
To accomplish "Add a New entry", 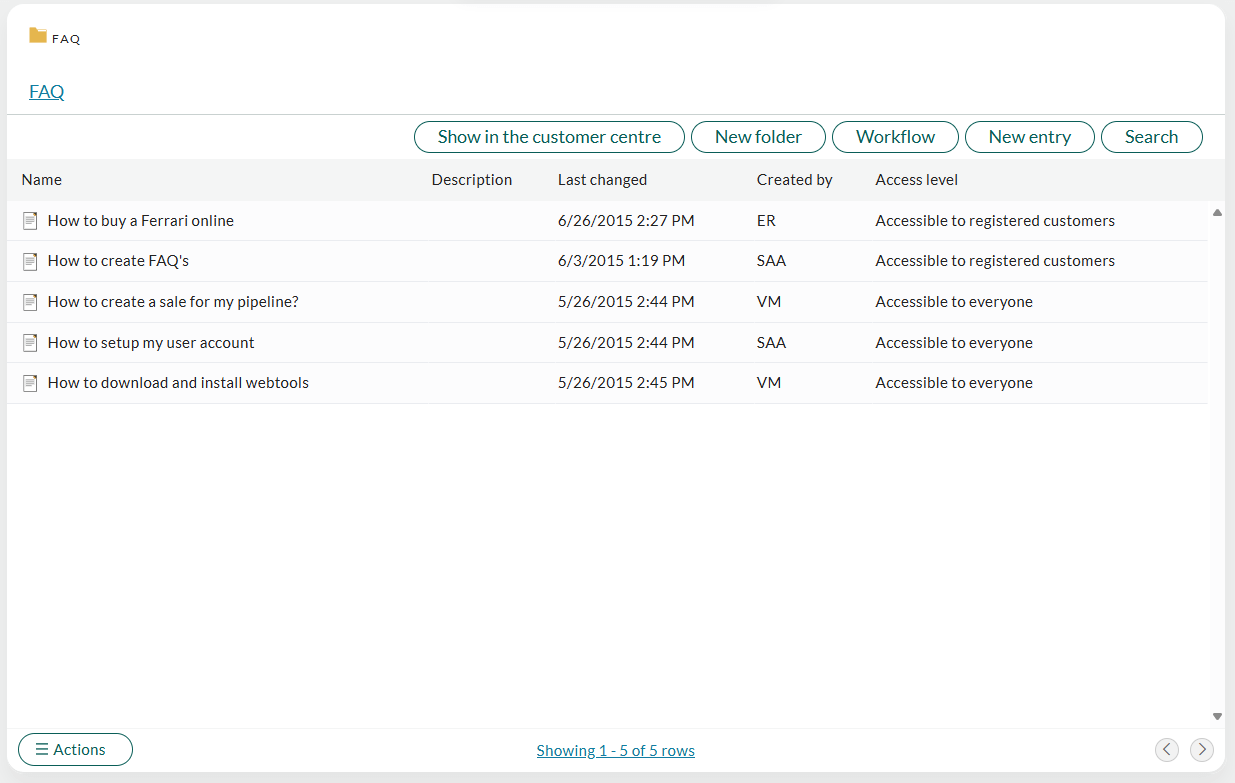I will click(1029, 137).
